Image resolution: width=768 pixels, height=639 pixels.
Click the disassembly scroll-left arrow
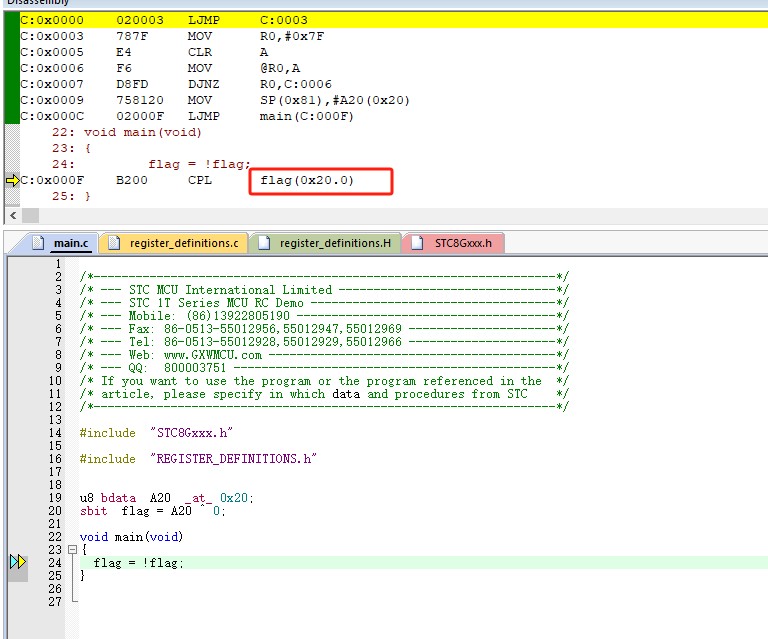(x=13, y=215)
